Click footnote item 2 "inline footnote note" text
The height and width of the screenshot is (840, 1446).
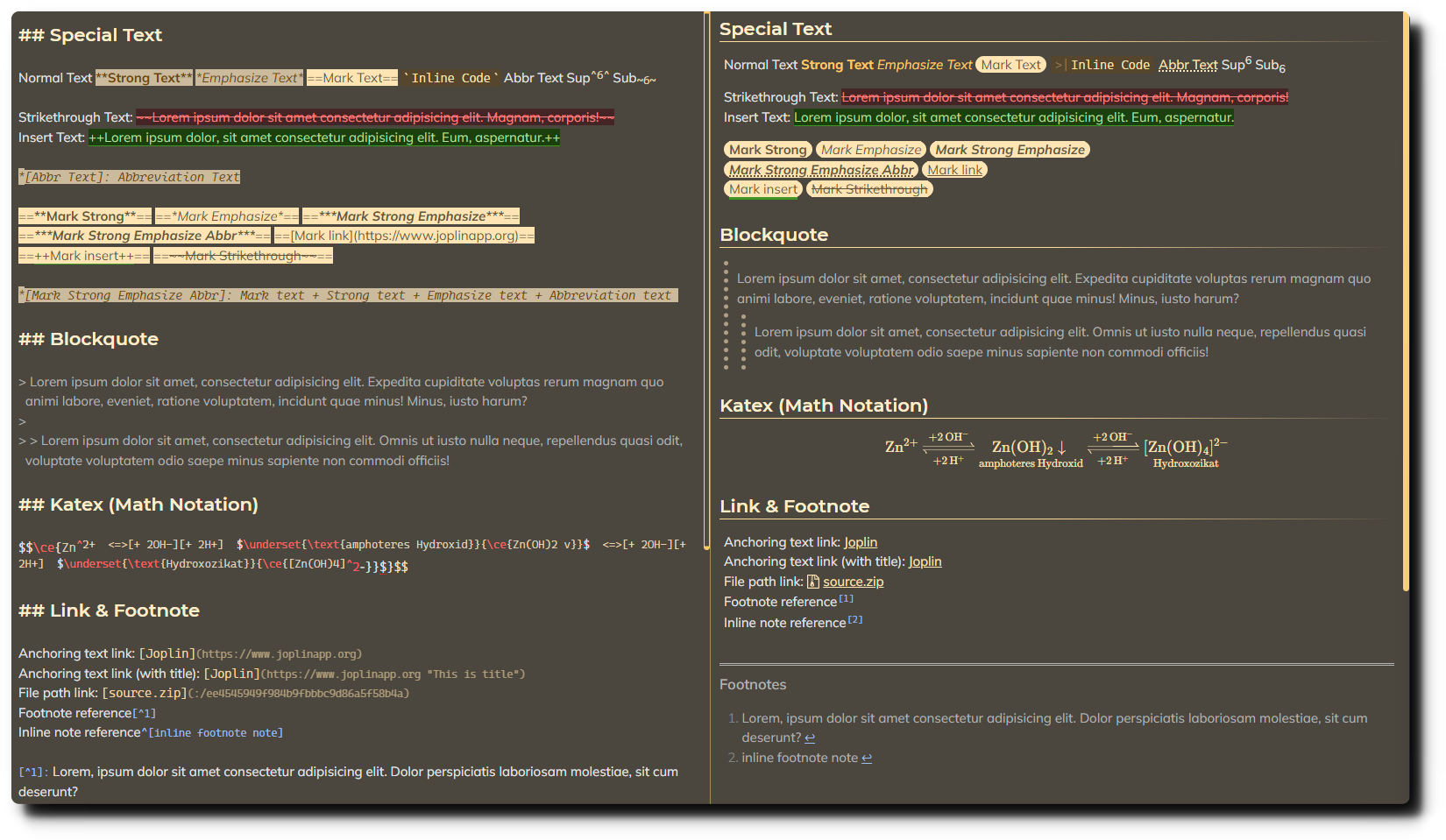pyautogui.click(x=799, y=758)
